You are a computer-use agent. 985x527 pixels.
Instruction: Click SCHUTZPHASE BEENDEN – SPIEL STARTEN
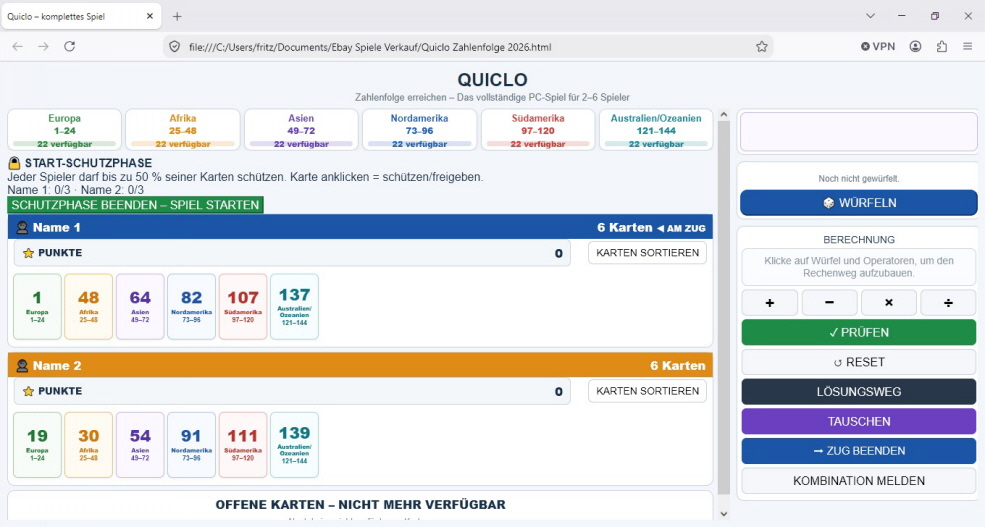pos(135,205)
